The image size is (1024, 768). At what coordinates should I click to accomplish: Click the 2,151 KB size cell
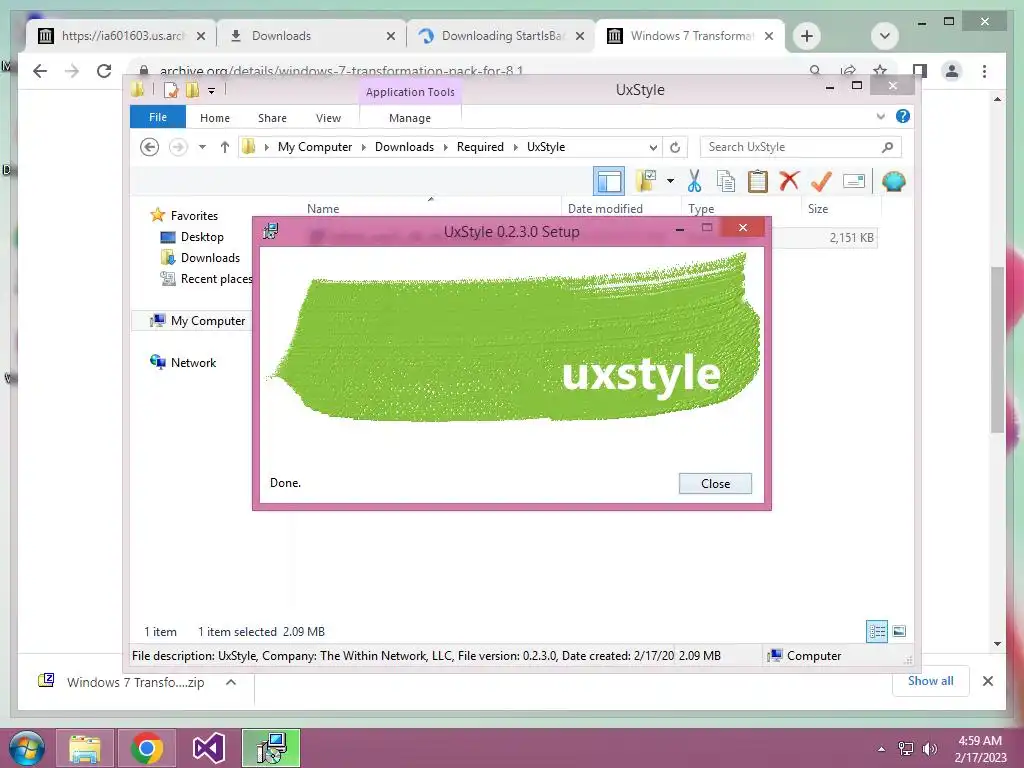coord(852,238)
